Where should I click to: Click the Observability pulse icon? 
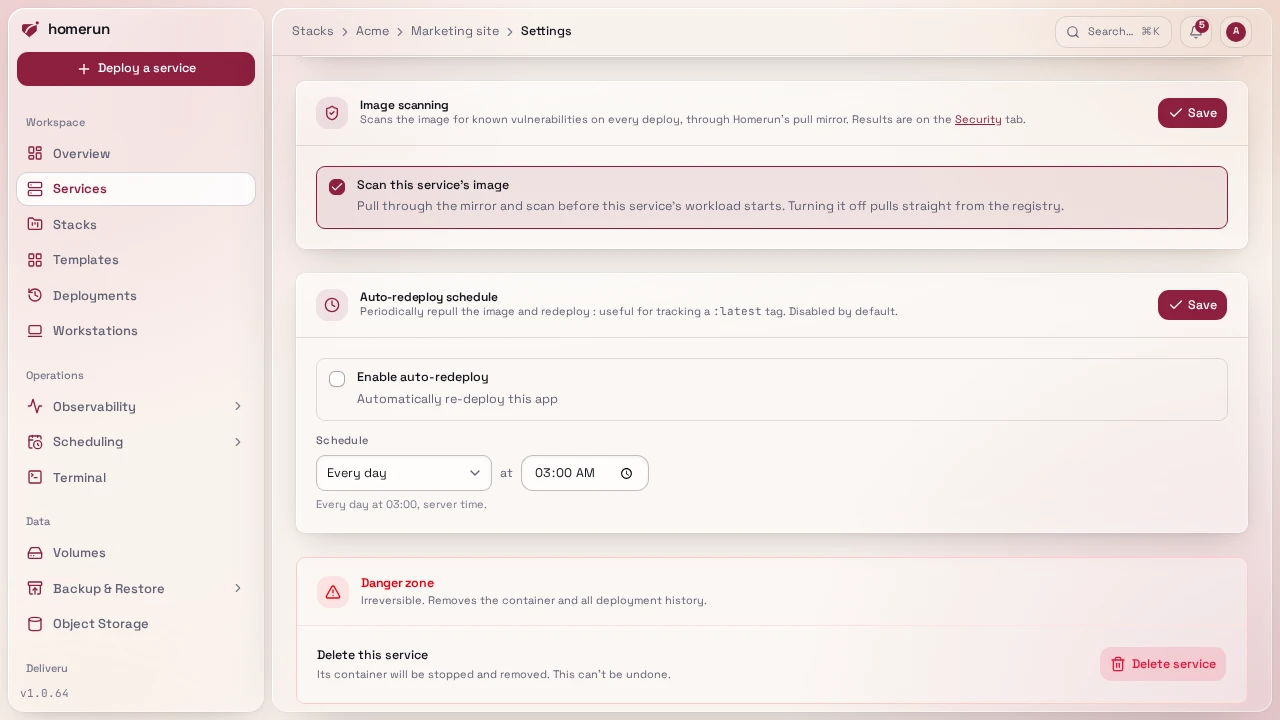click(x=35, y=406)
